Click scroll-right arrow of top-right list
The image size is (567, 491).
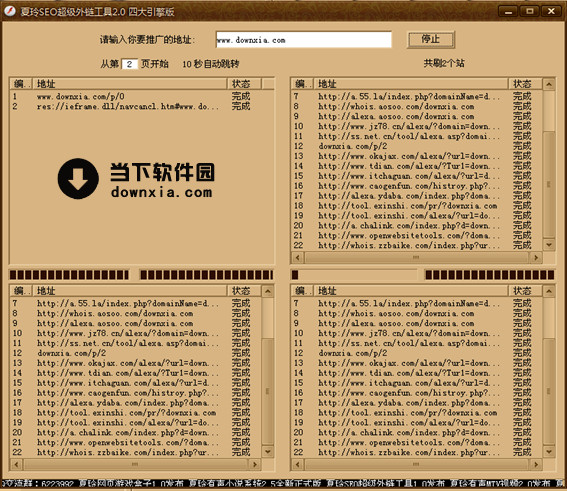pos(536,257)
